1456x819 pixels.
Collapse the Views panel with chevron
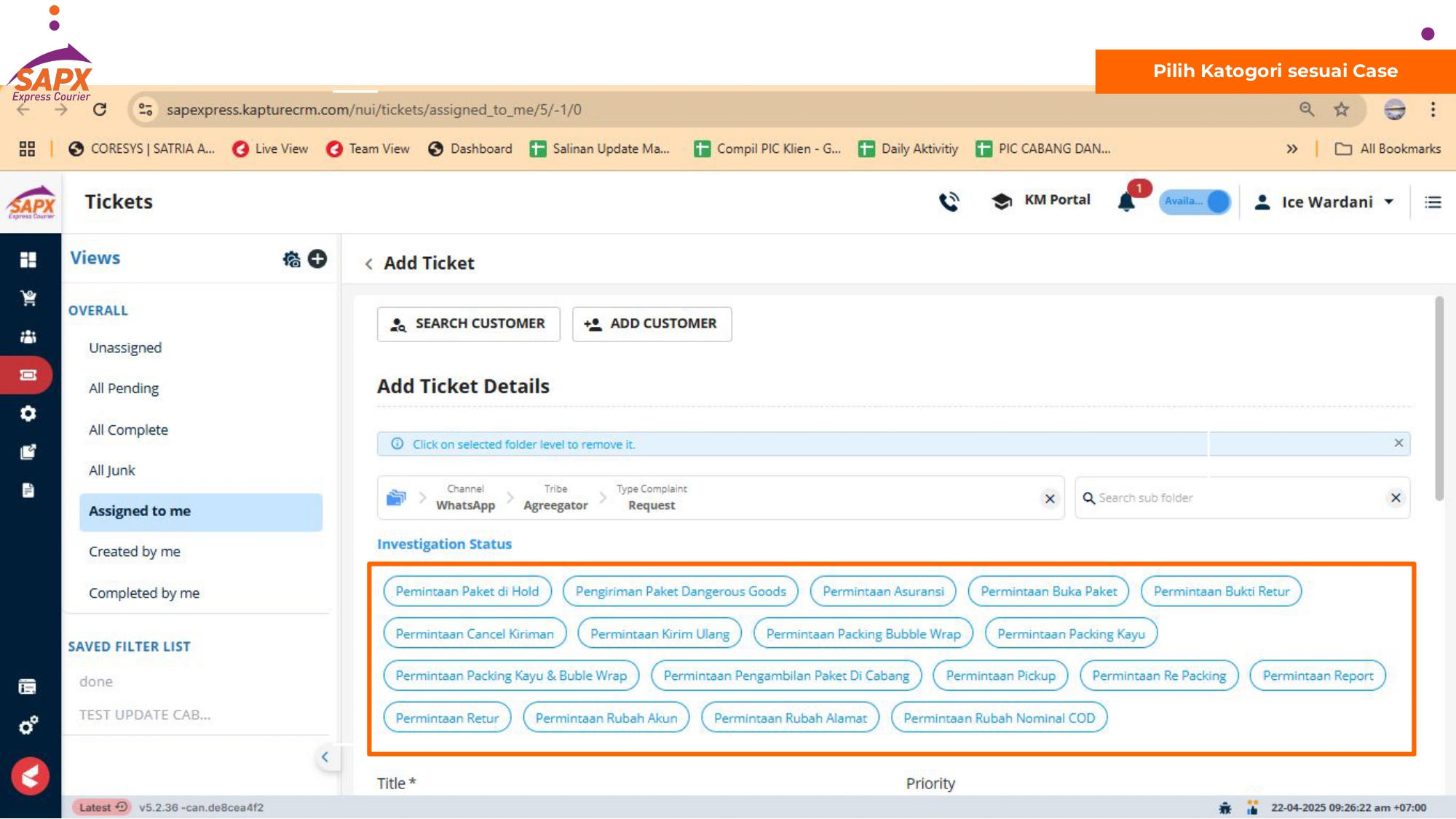325,757
